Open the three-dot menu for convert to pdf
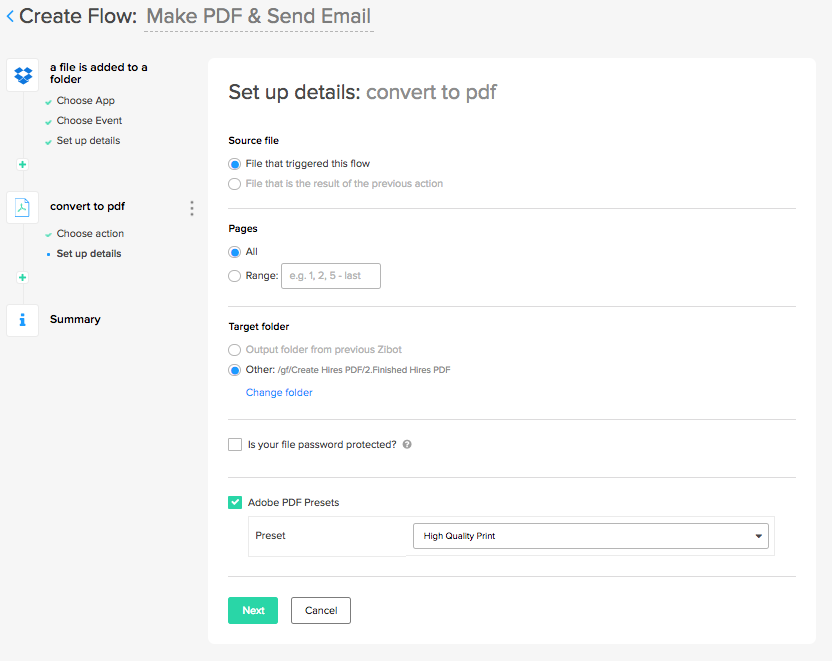 [191, 208]
